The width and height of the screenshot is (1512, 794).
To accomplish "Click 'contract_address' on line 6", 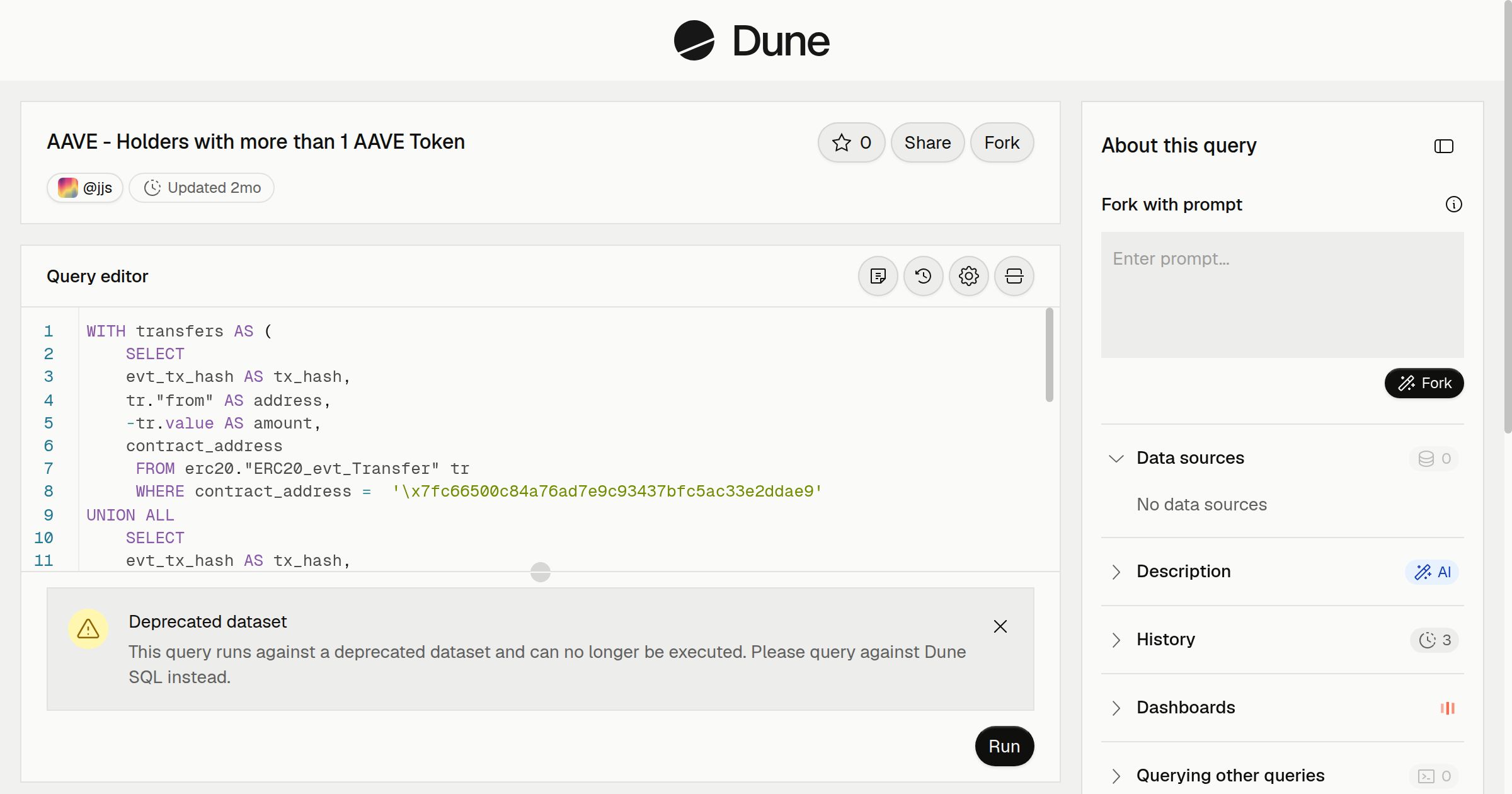I will coord(204,446).
